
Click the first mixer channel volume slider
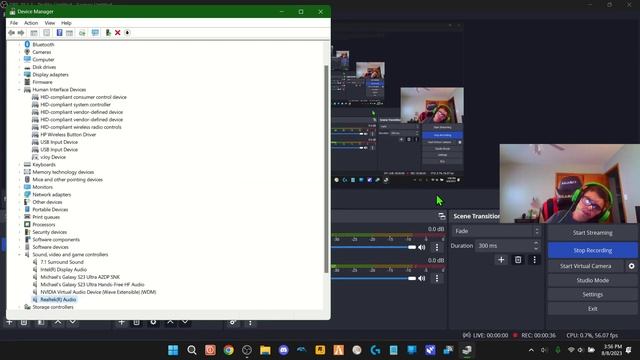click(x=374, y=247)
